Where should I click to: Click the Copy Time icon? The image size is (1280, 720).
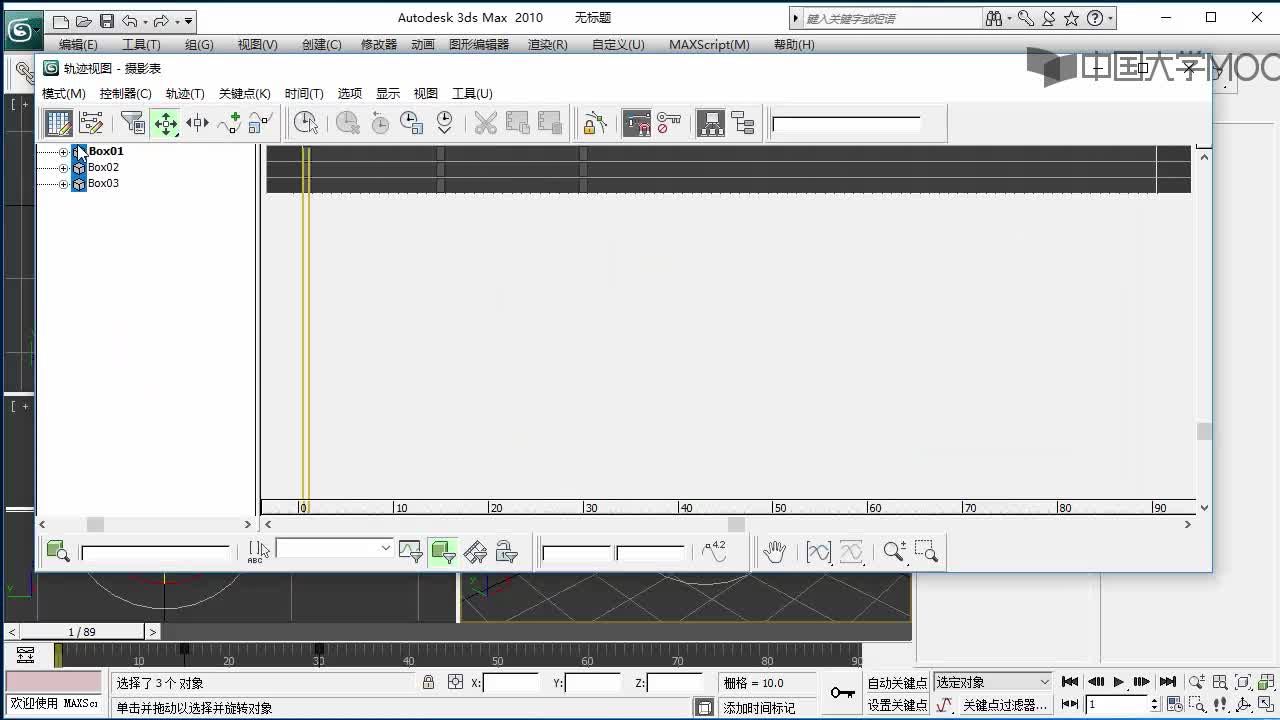(518, 123)
